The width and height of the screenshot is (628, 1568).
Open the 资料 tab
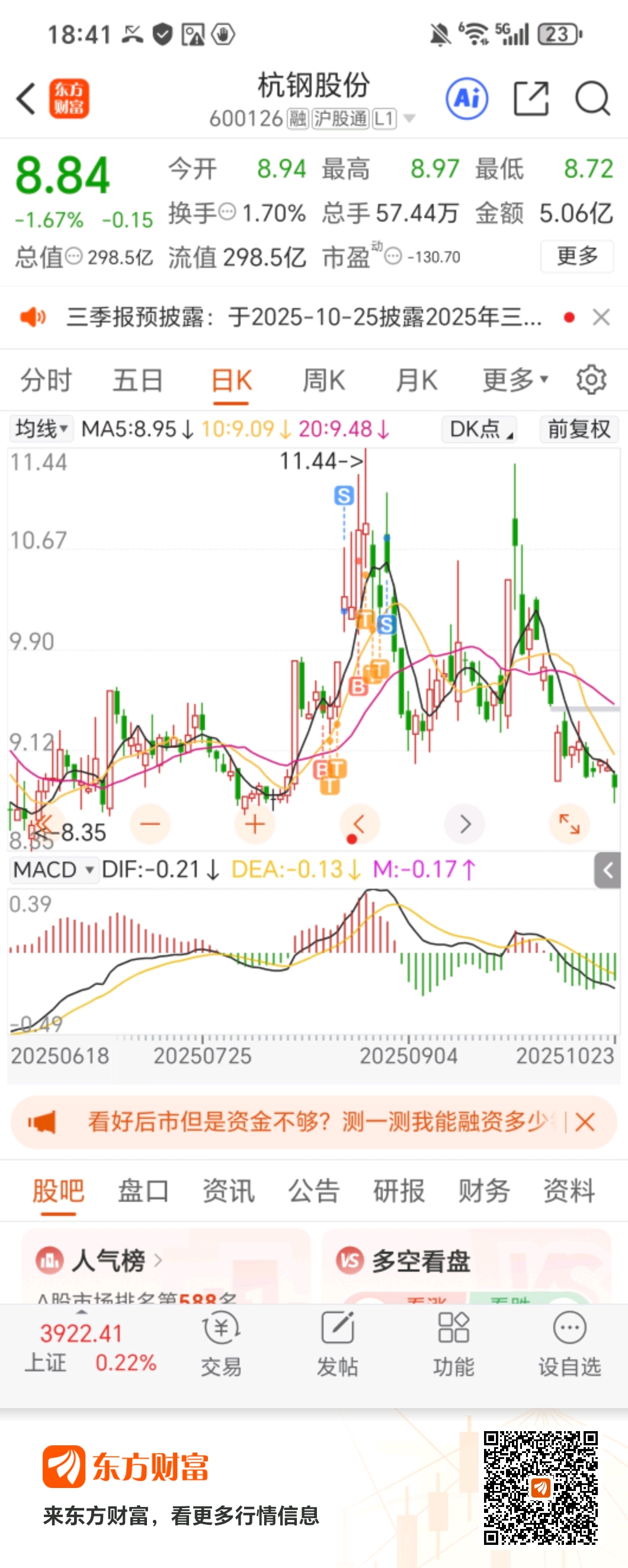[569, 1191]
